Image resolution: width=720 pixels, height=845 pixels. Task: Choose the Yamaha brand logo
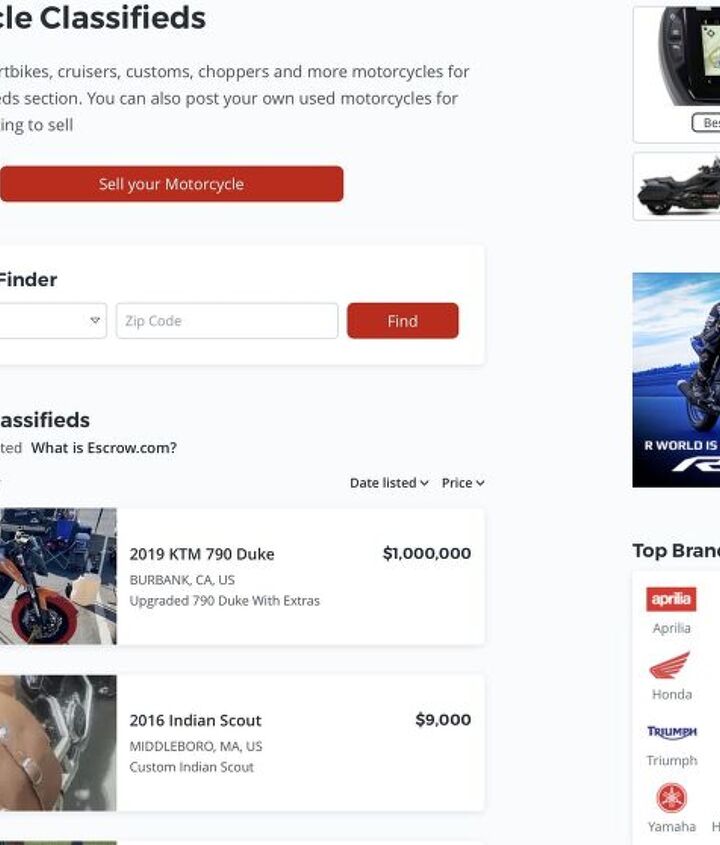[x=671, y=798]
